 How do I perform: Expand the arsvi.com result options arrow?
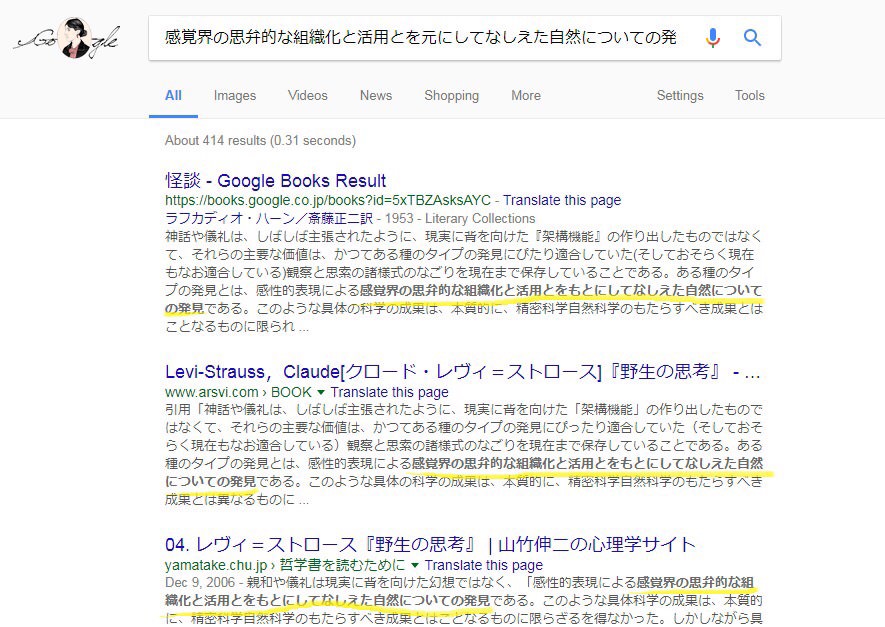321,392
